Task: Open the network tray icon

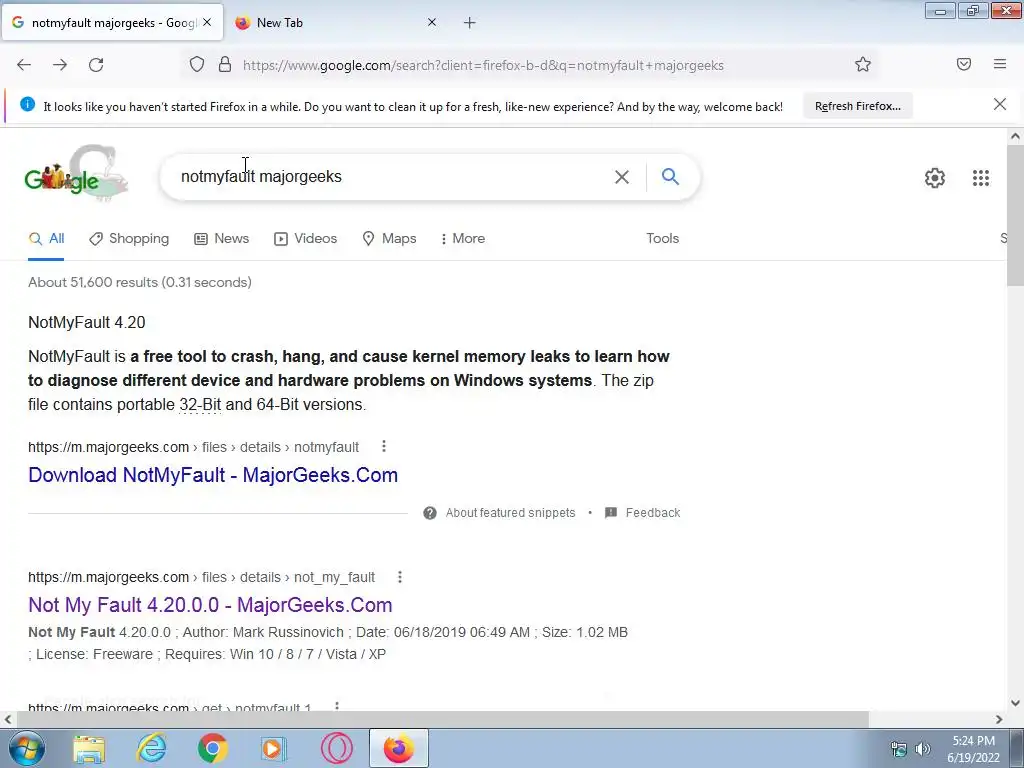Action: tap(899, 749)
